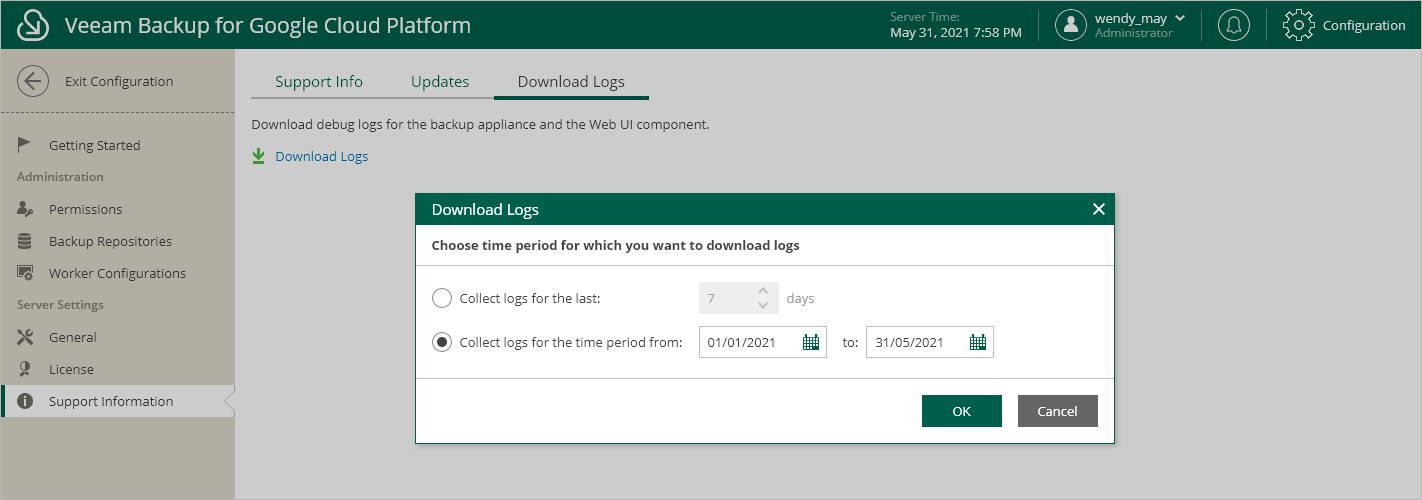Viewport: 1422px width, 500px height.
Task: Click the green download arrow icon
Action: pyautogui.click(x=258, y=156)
